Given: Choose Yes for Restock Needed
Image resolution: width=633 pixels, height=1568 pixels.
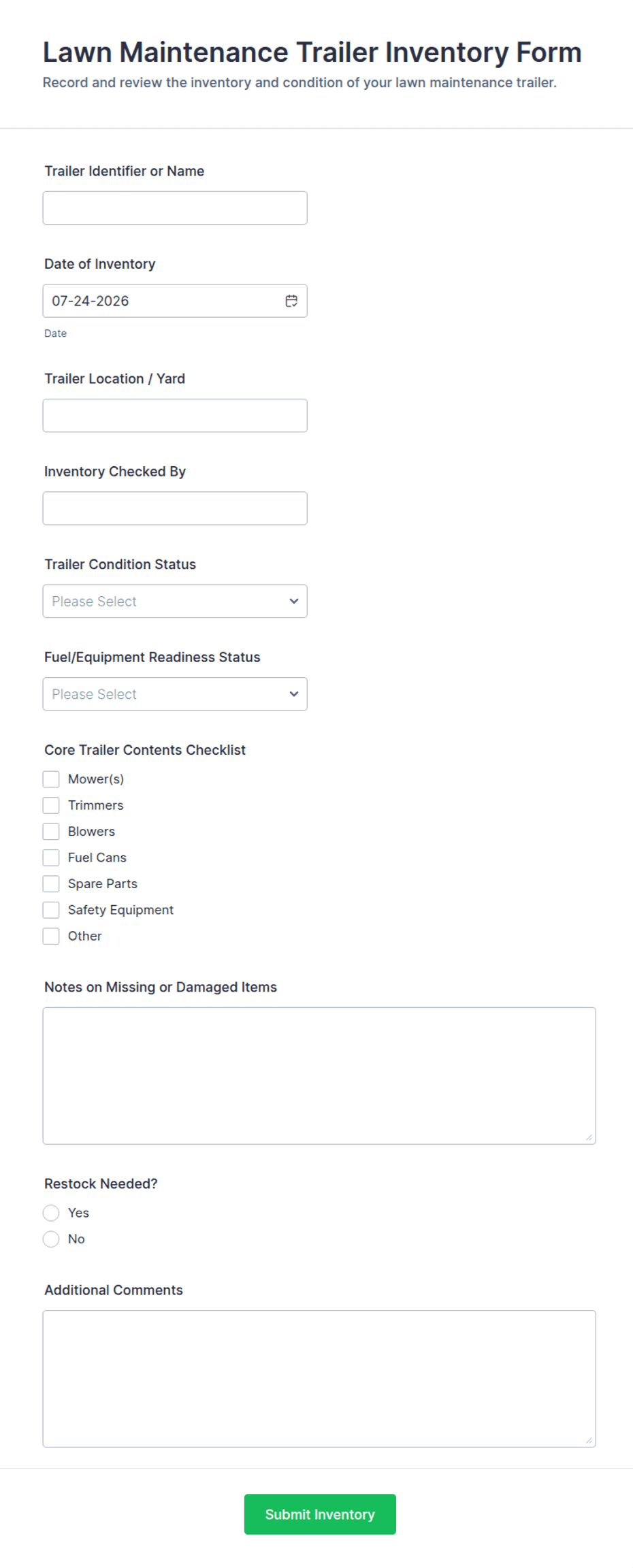Looking at the screenshot, I should (x=51, y=1213).
